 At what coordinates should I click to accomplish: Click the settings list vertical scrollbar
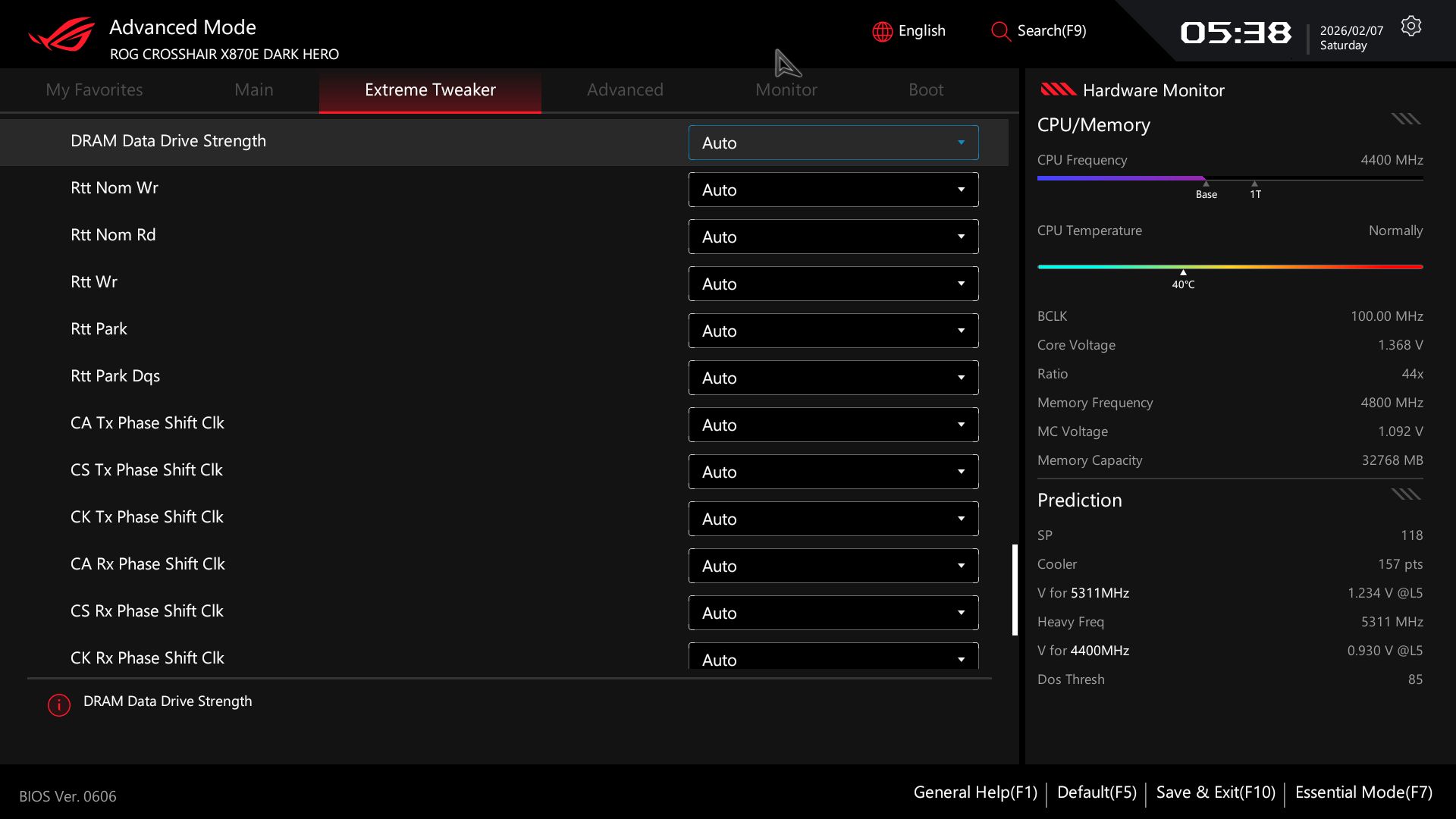click(x=1015, y=589)
